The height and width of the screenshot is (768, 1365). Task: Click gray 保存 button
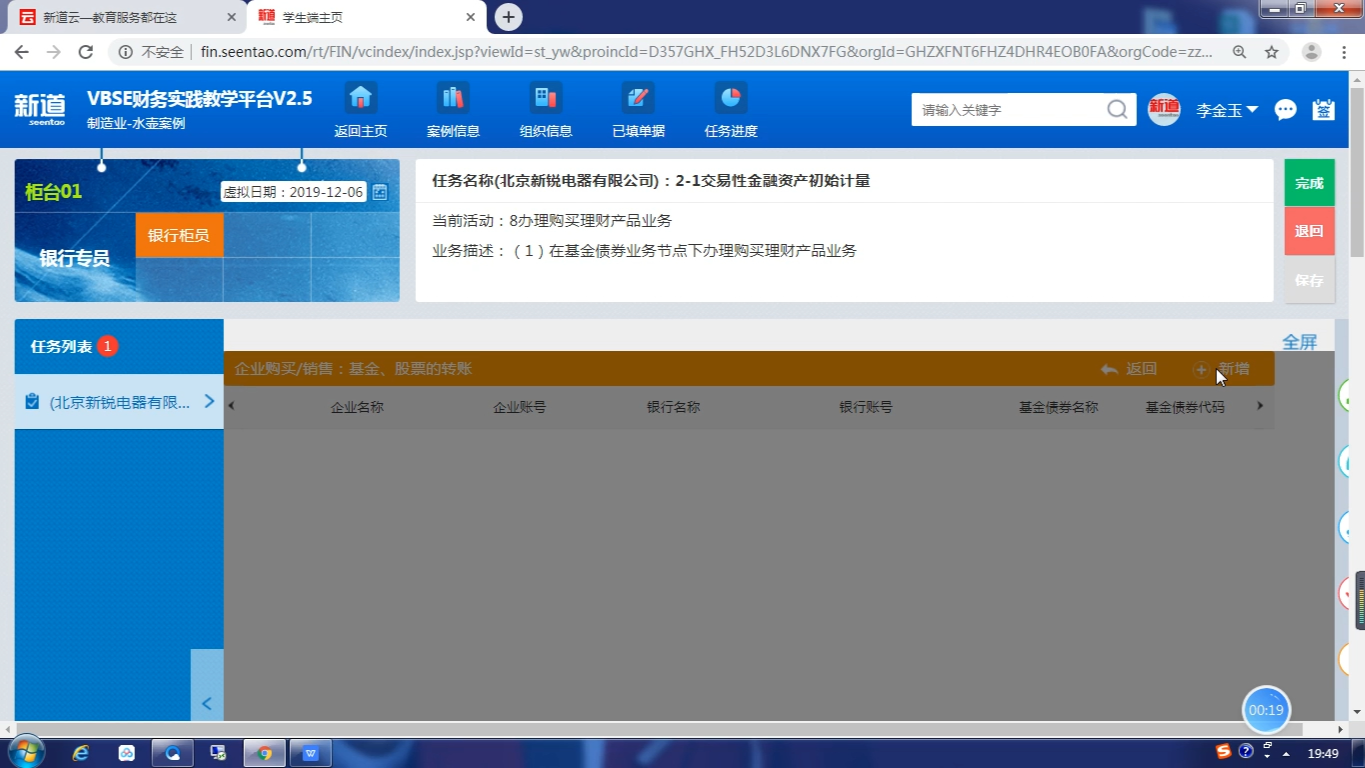(1309, 280)
